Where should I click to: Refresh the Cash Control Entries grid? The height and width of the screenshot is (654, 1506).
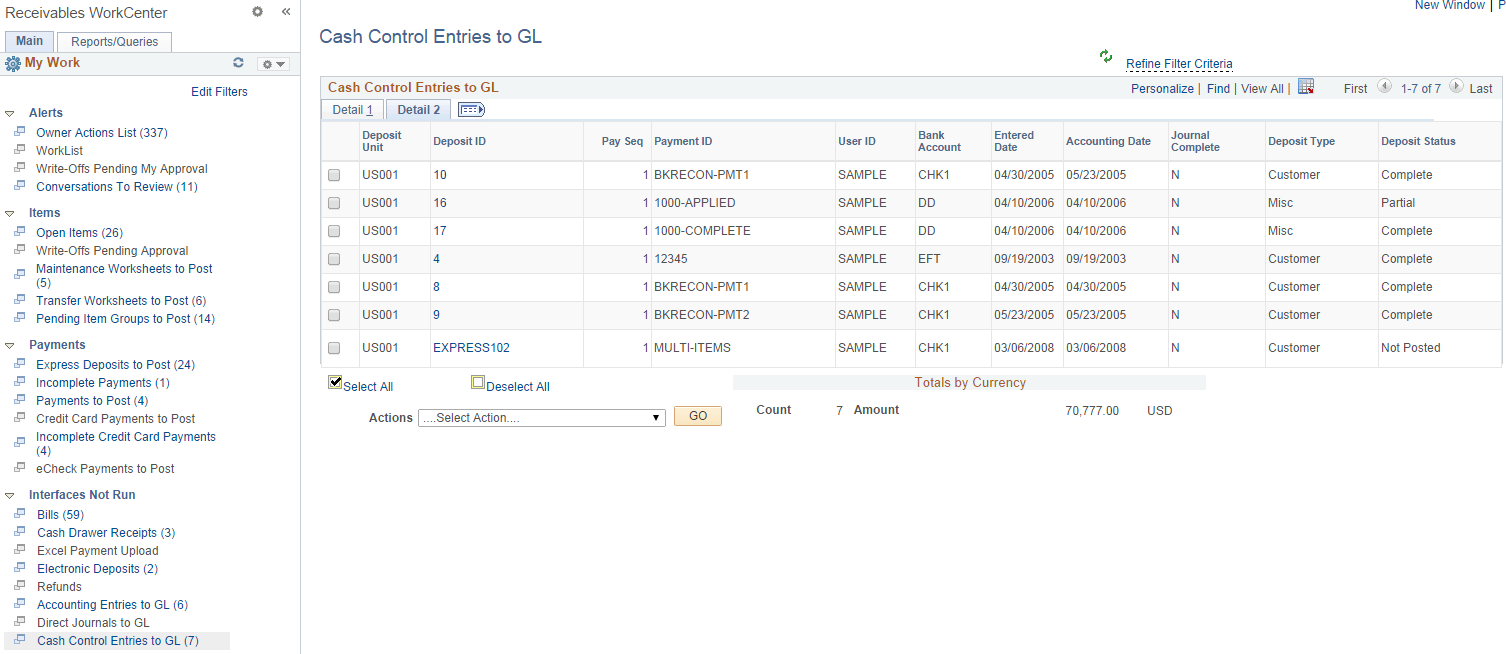1105,57
